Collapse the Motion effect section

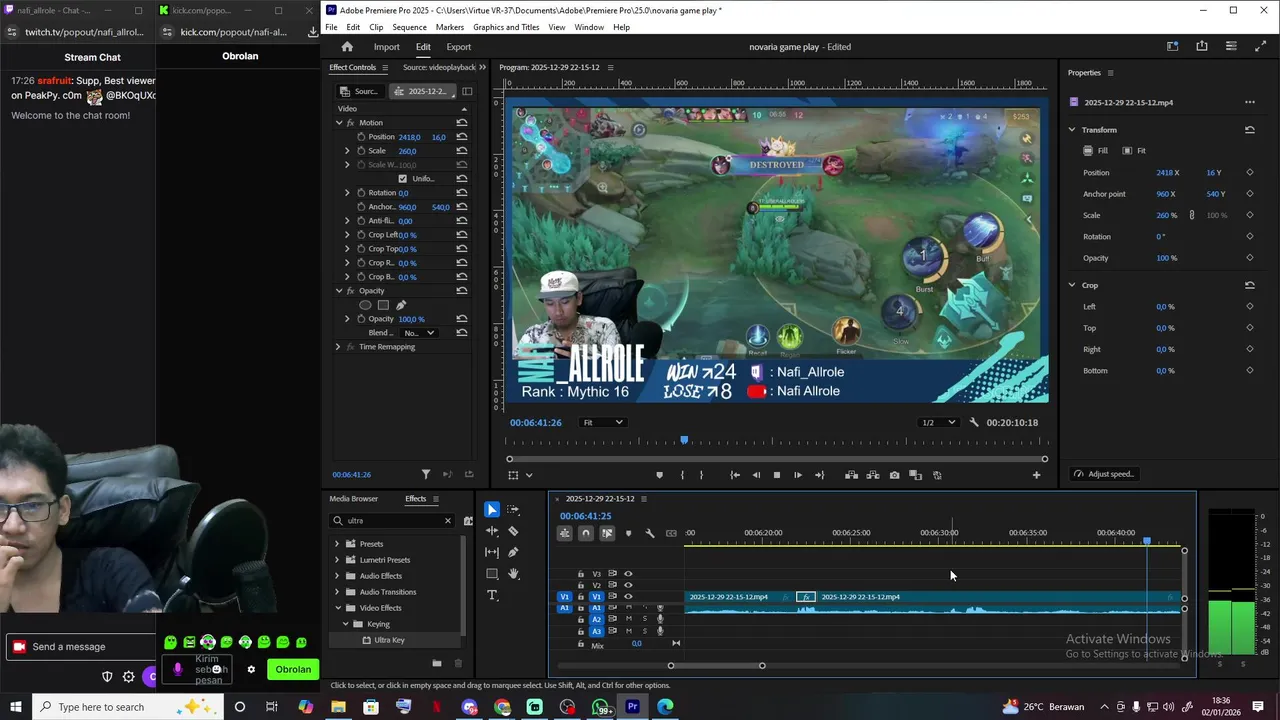339,123
